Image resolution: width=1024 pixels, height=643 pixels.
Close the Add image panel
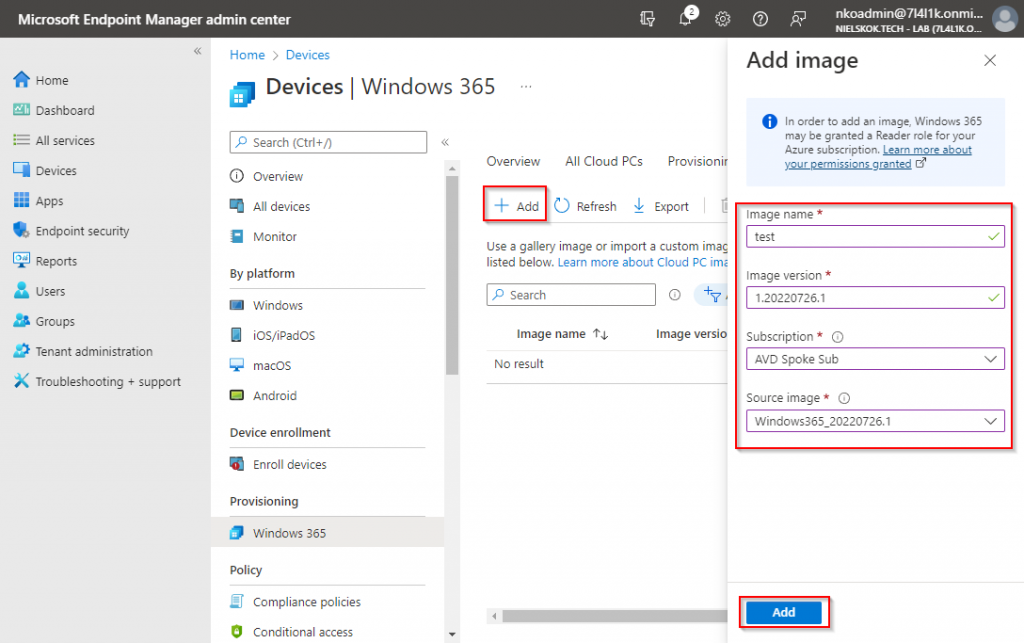pyautogui.click(x=990, y=61)
